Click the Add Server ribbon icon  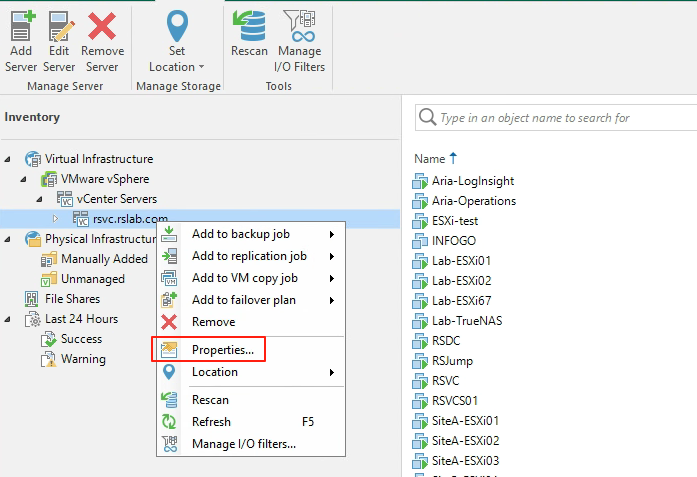coord(22,26)
